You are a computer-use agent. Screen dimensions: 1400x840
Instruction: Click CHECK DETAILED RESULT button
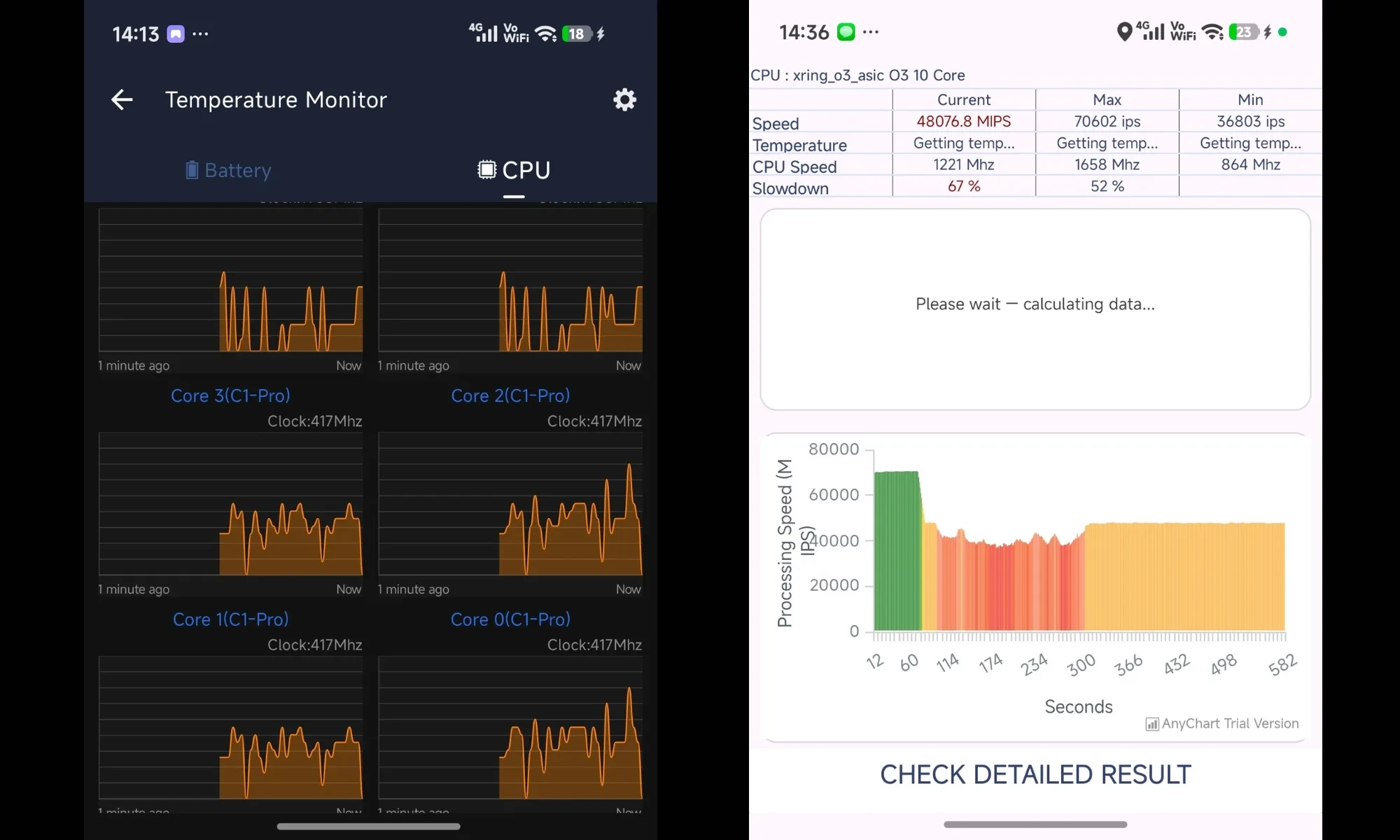[x=1035, y=775]
